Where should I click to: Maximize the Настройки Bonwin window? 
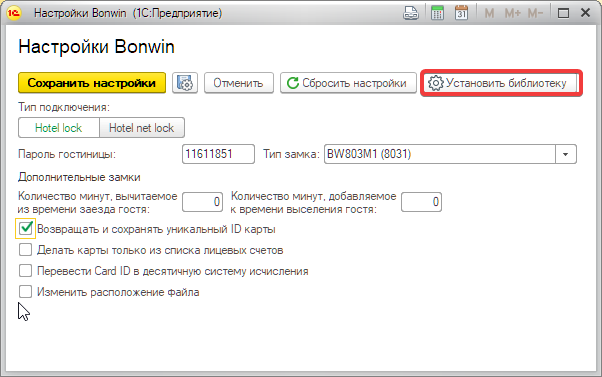point(563,13)
